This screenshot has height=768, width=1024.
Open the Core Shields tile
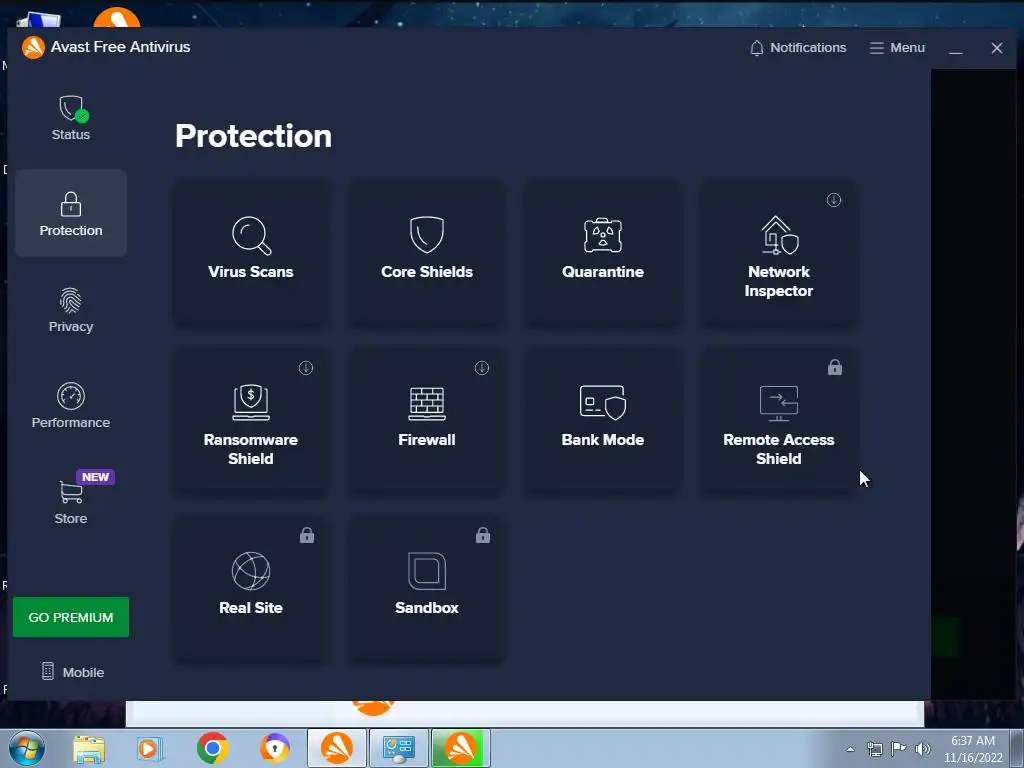coord(426,254)
